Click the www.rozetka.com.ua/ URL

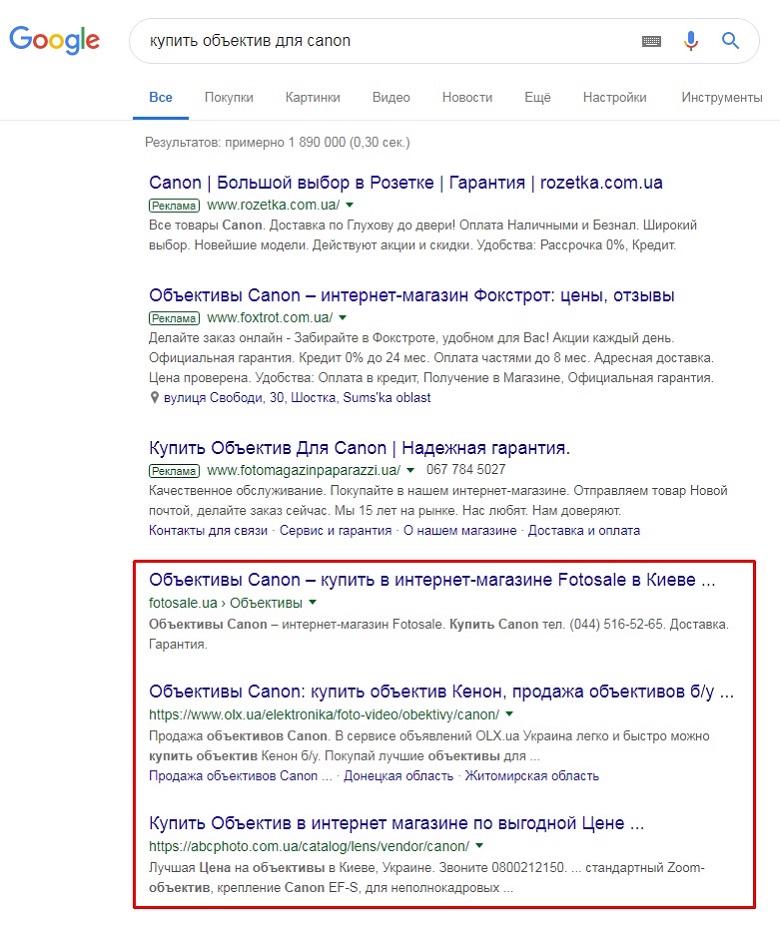273,205
